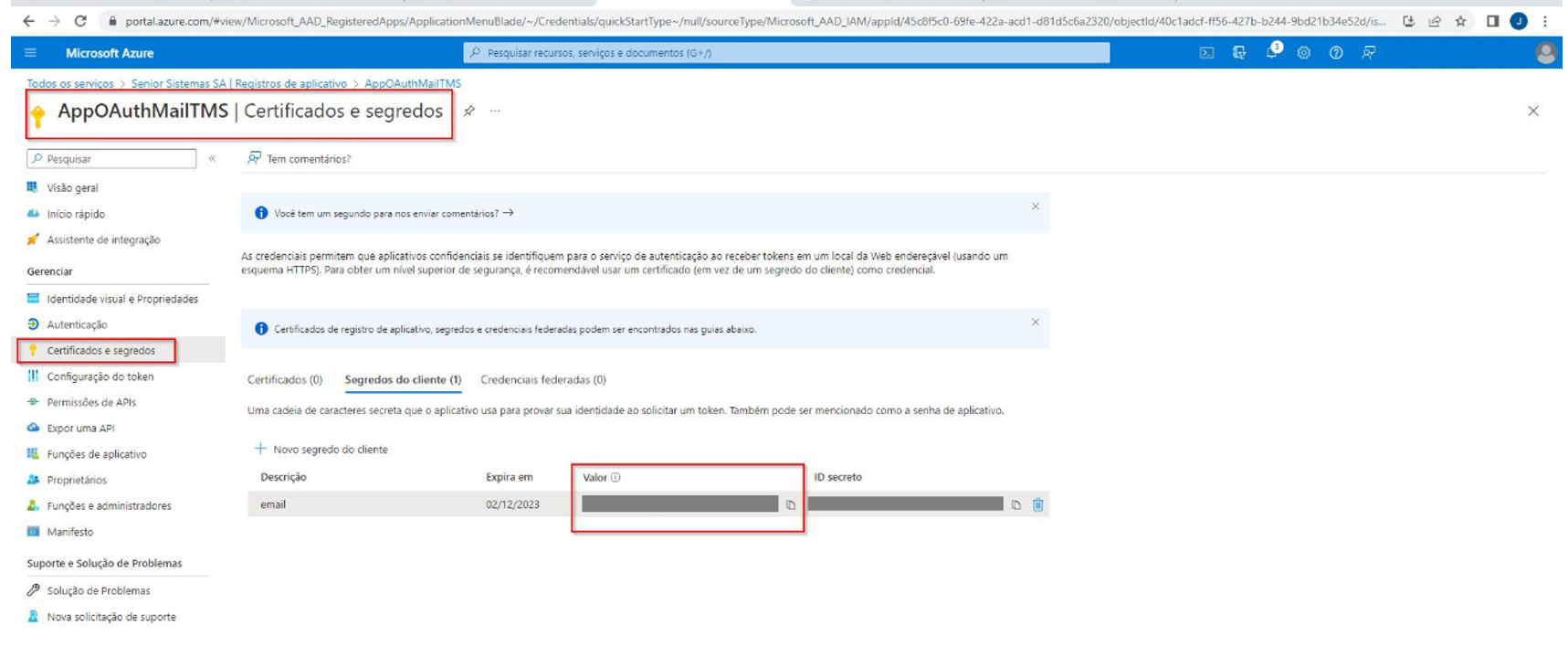Click the ID secreto column header

click(837, 477)
